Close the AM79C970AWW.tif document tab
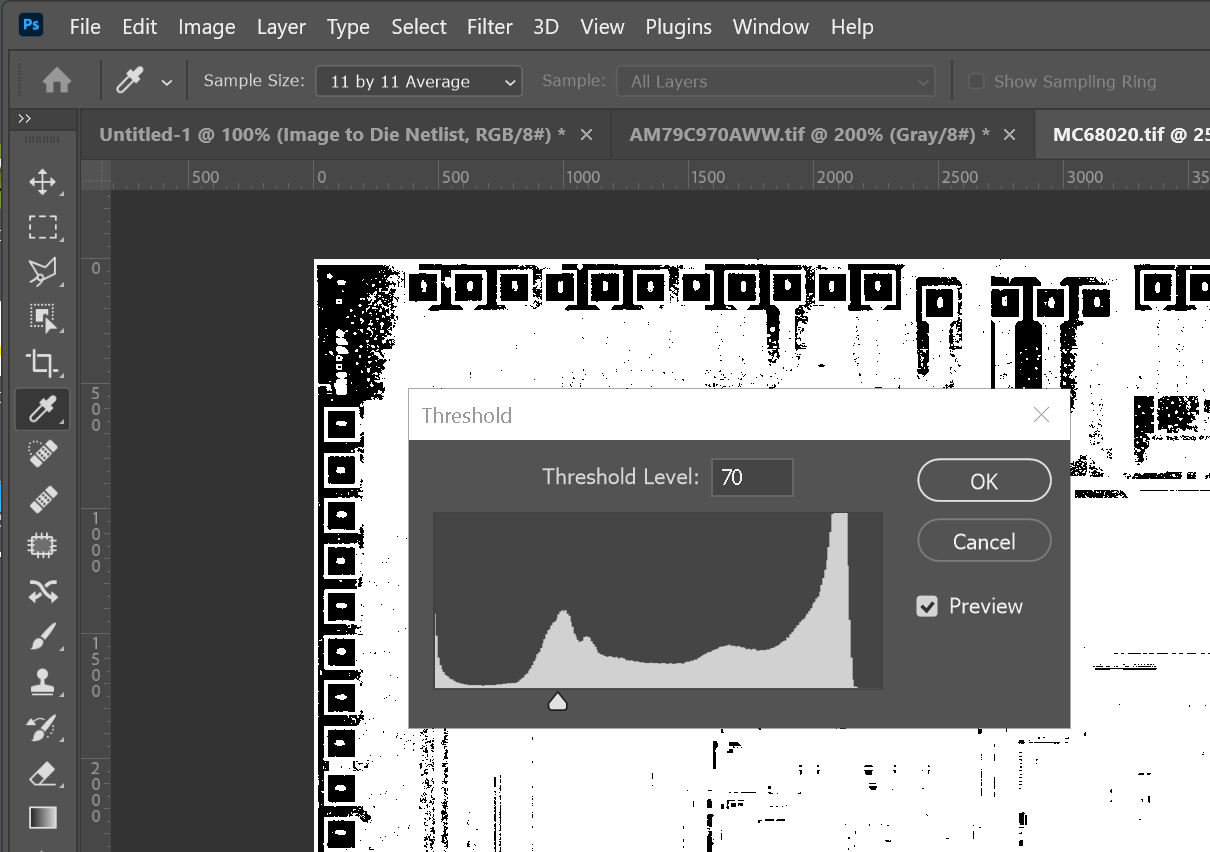Viewport: 1210px width, 852px height. click(x=1010, y=135)
